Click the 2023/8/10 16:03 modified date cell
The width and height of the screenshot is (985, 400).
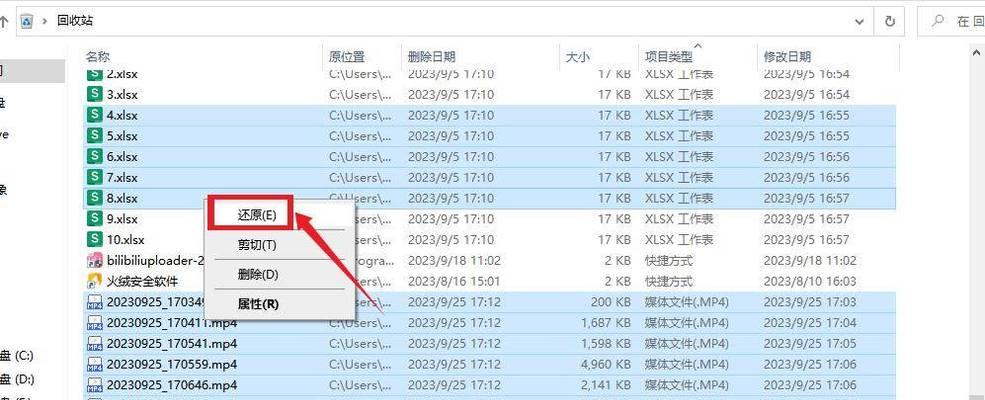point(810,281)
